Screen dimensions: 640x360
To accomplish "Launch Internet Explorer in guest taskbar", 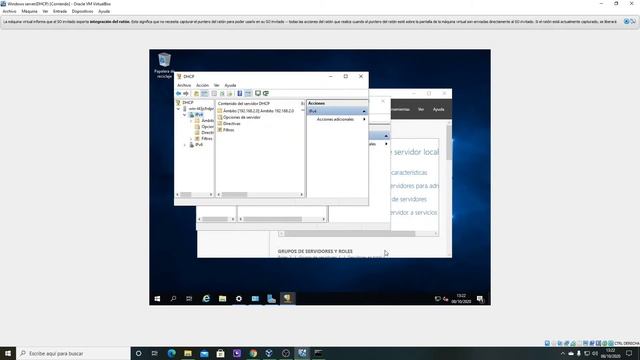I will click(206, 299).
